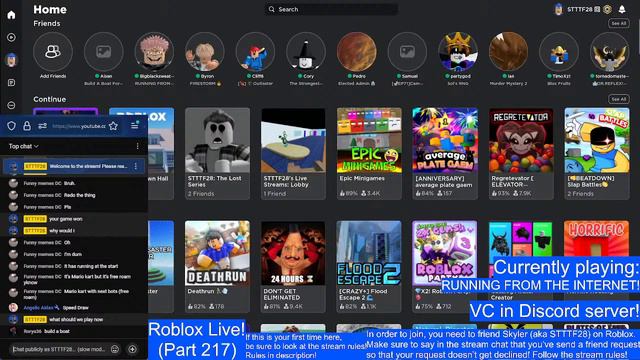Click chat message 'what should we play now'
Screen dimensions: 640x360
(x=76, y=319)
